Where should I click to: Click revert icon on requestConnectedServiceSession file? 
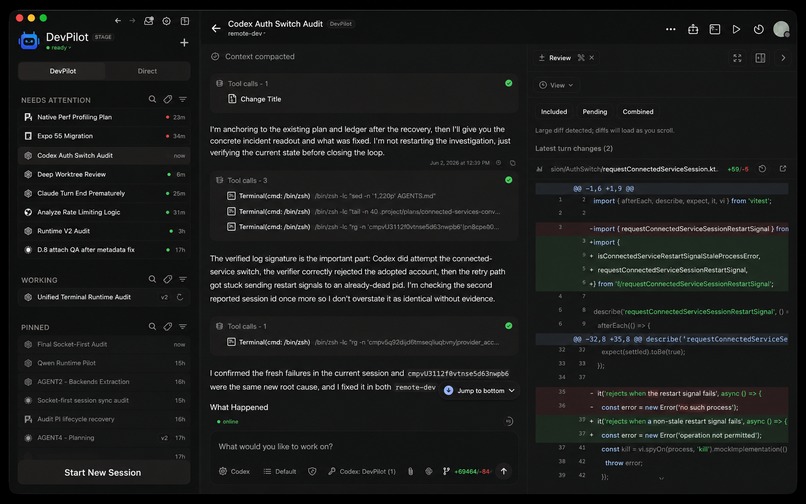point(762,169)
